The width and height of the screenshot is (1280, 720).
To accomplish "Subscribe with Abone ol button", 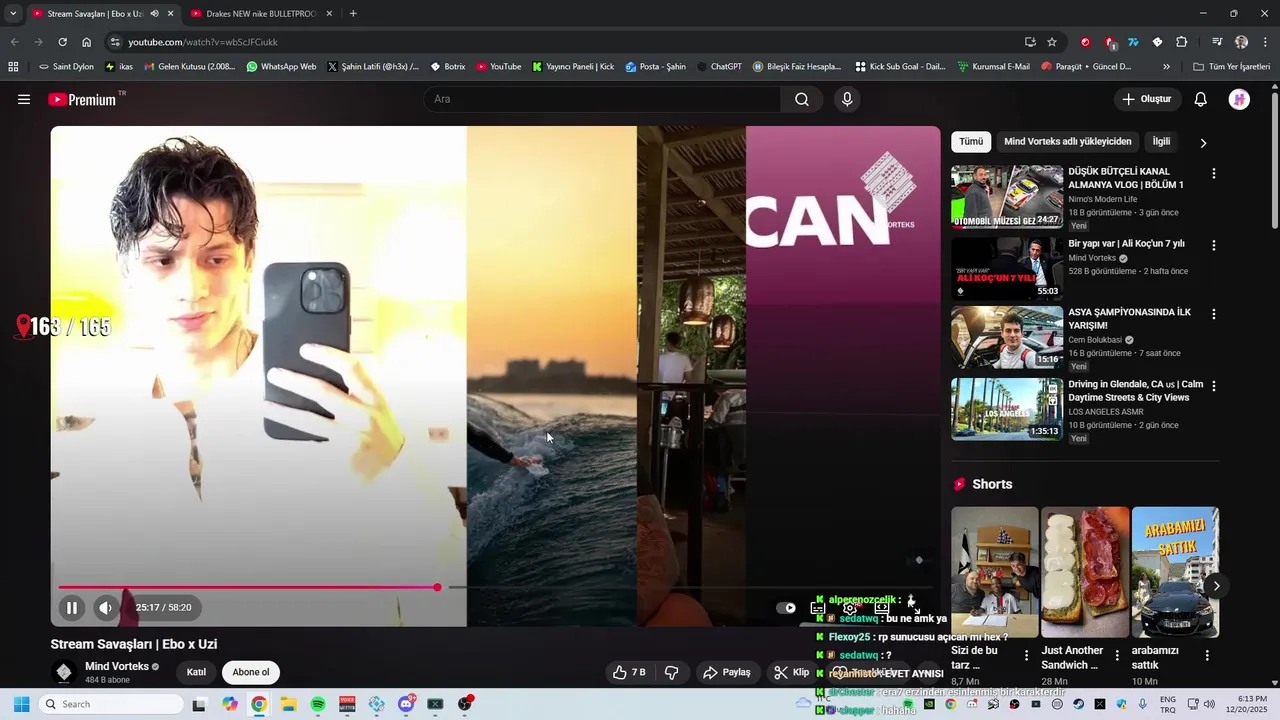I will [251, 672].
